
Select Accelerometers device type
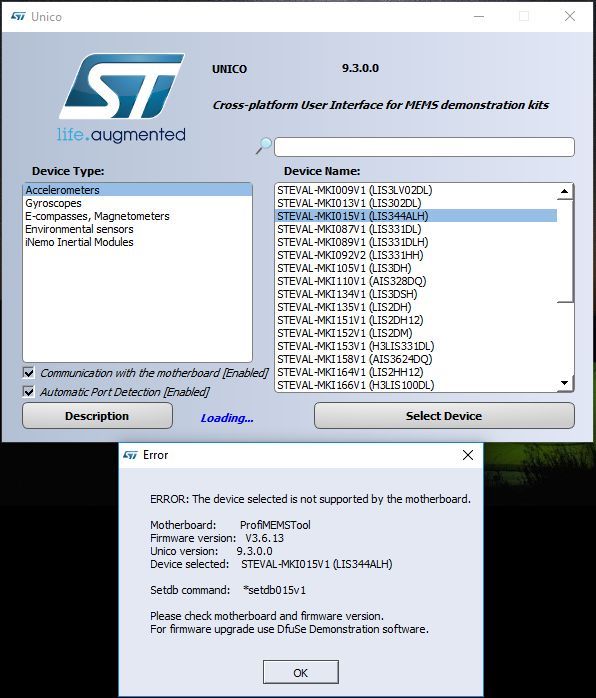(137, 190)
